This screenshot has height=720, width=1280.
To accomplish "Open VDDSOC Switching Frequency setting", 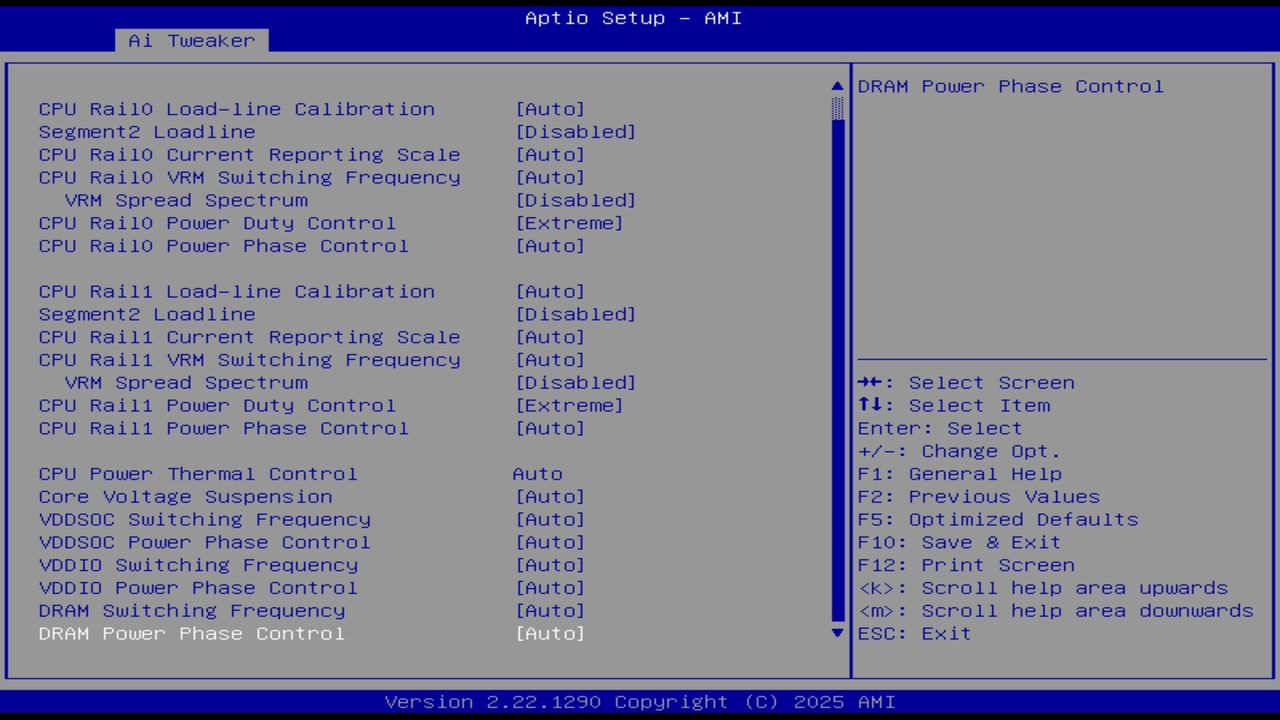I will tap(204, 519).
